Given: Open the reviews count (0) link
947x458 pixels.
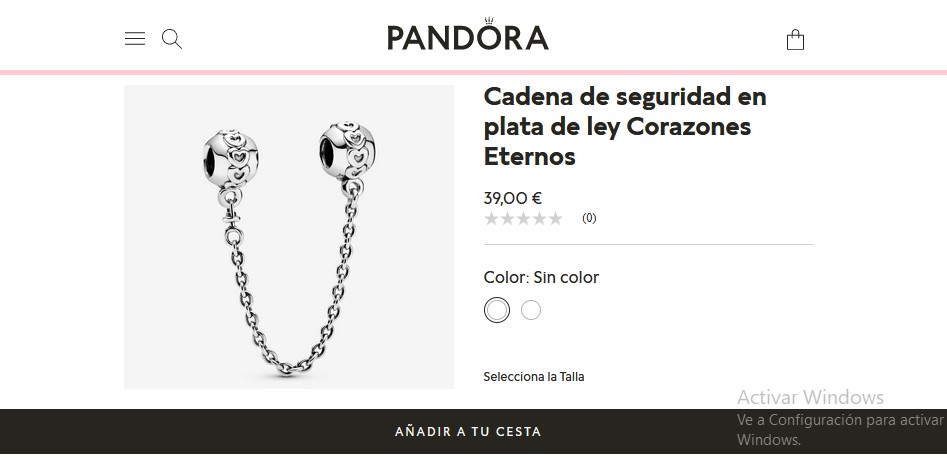Looking at the screenshot, I should [589, 218].
